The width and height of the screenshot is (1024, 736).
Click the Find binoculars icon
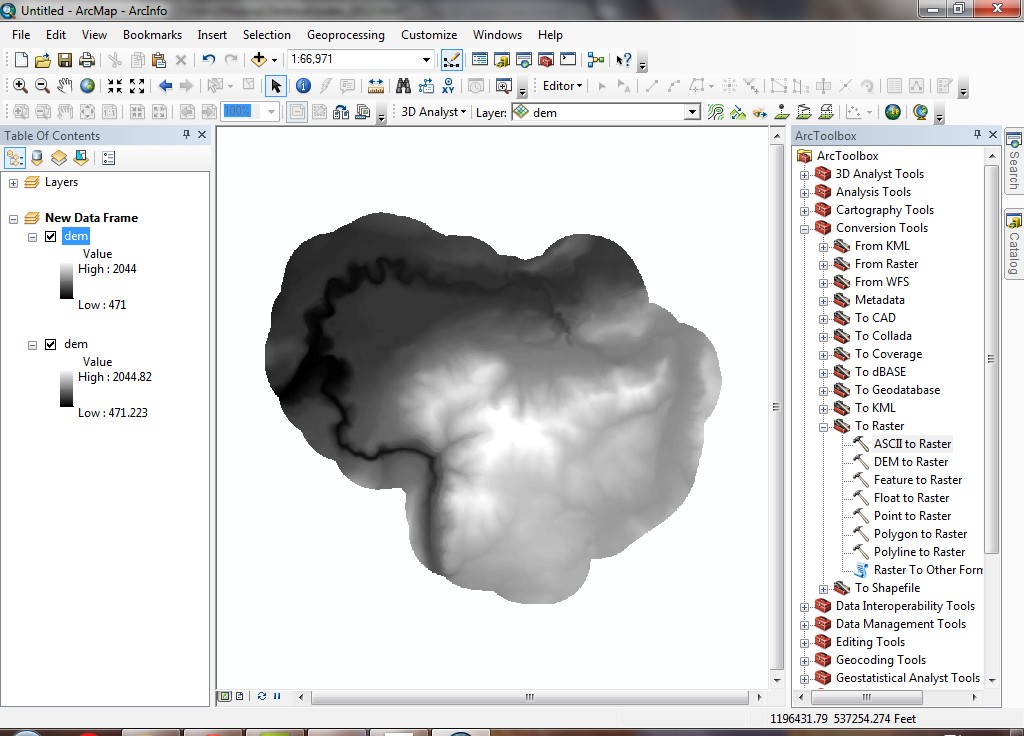pos(403,86)
